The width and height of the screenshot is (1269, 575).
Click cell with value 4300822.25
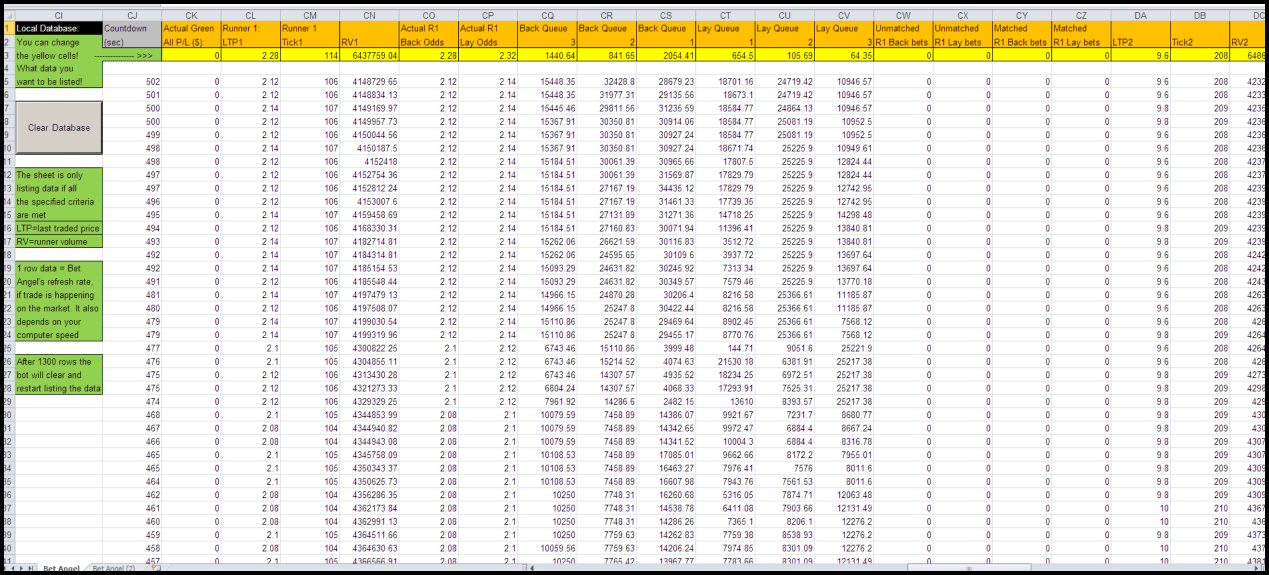(x=369, y=348)
